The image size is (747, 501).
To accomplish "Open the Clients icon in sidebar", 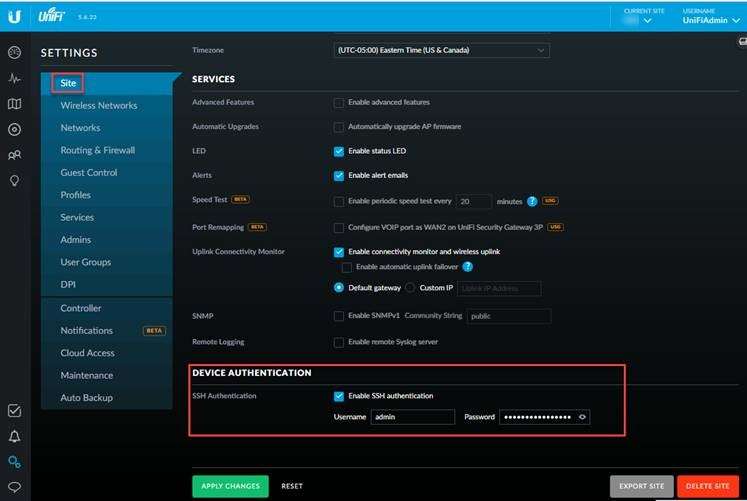I will click(14, 155).
